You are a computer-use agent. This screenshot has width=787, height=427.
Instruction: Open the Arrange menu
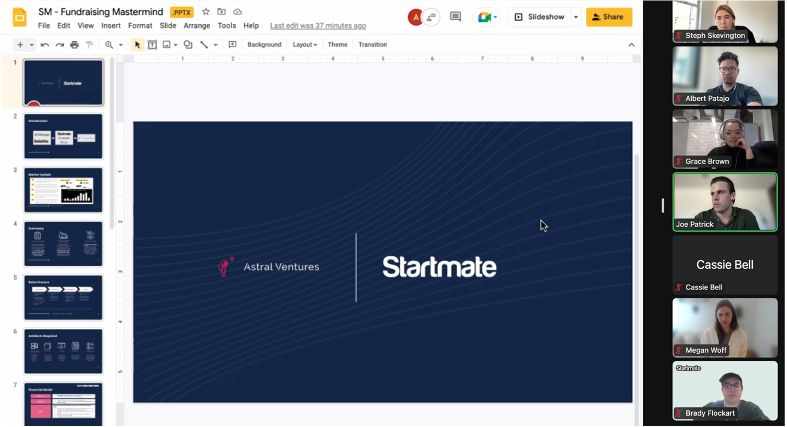(x=197, y=26)
